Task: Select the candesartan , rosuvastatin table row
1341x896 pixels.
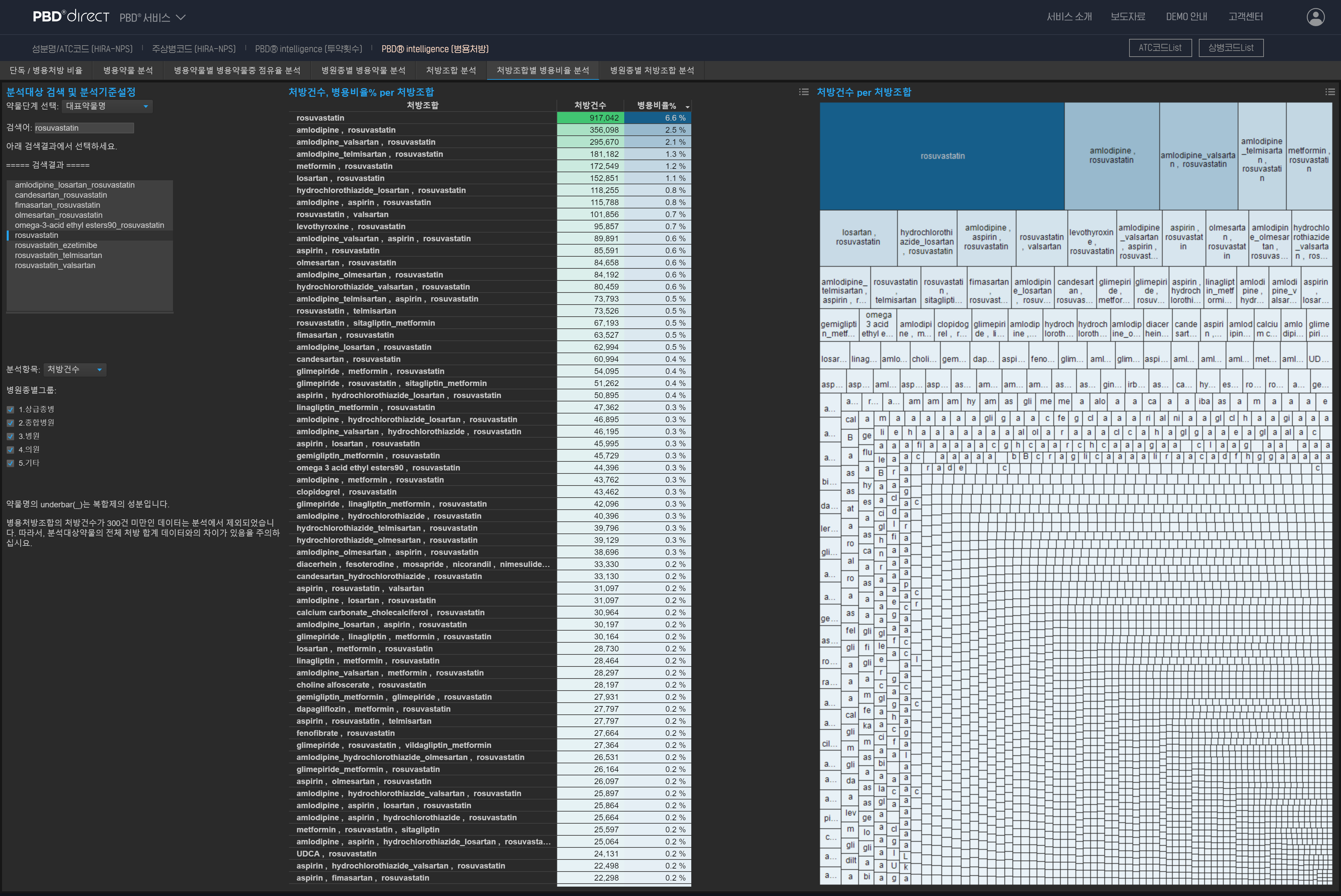Action: pos(490,360)
